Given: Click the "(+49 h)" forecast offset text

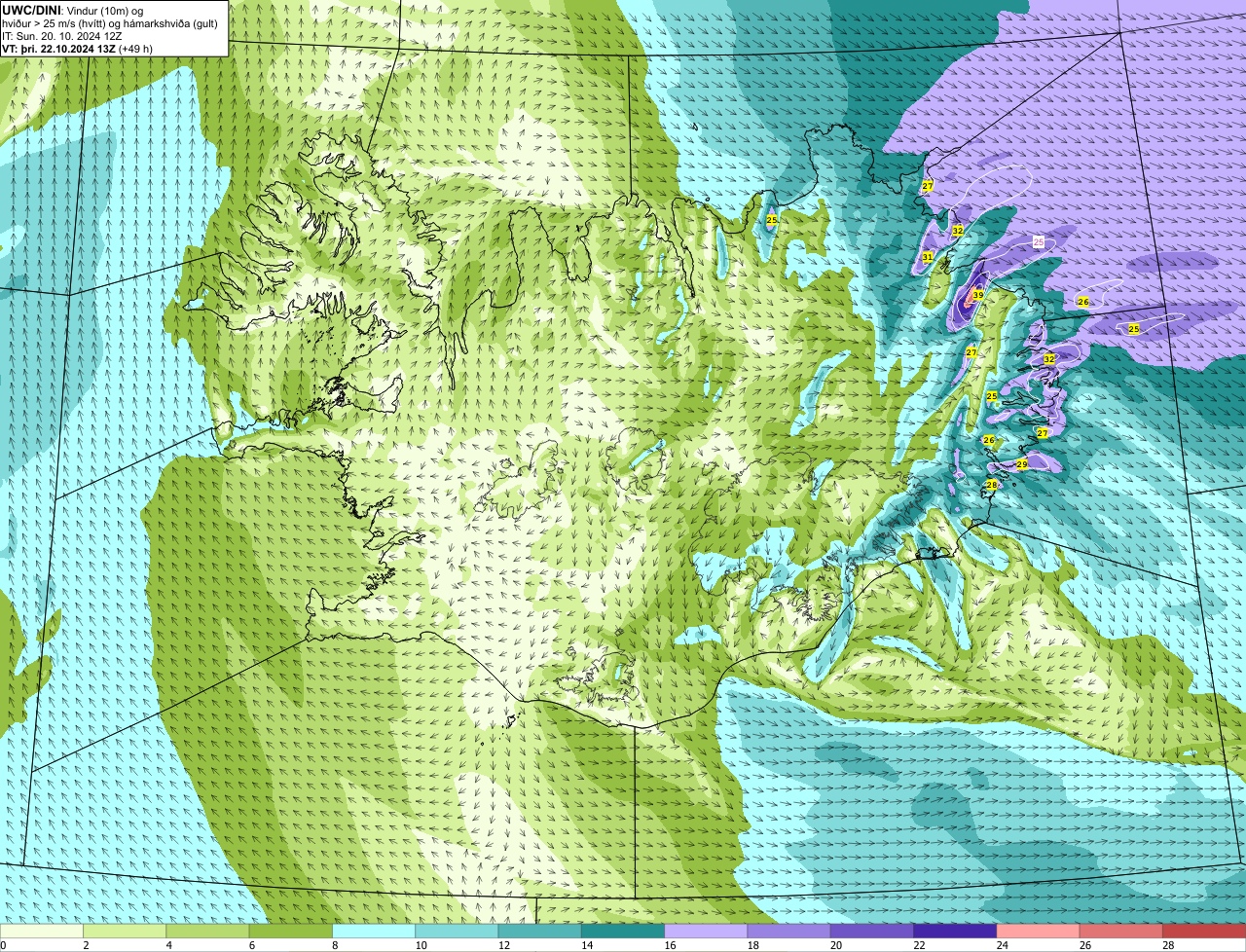Looking at the screenshot, I should 135,49.
